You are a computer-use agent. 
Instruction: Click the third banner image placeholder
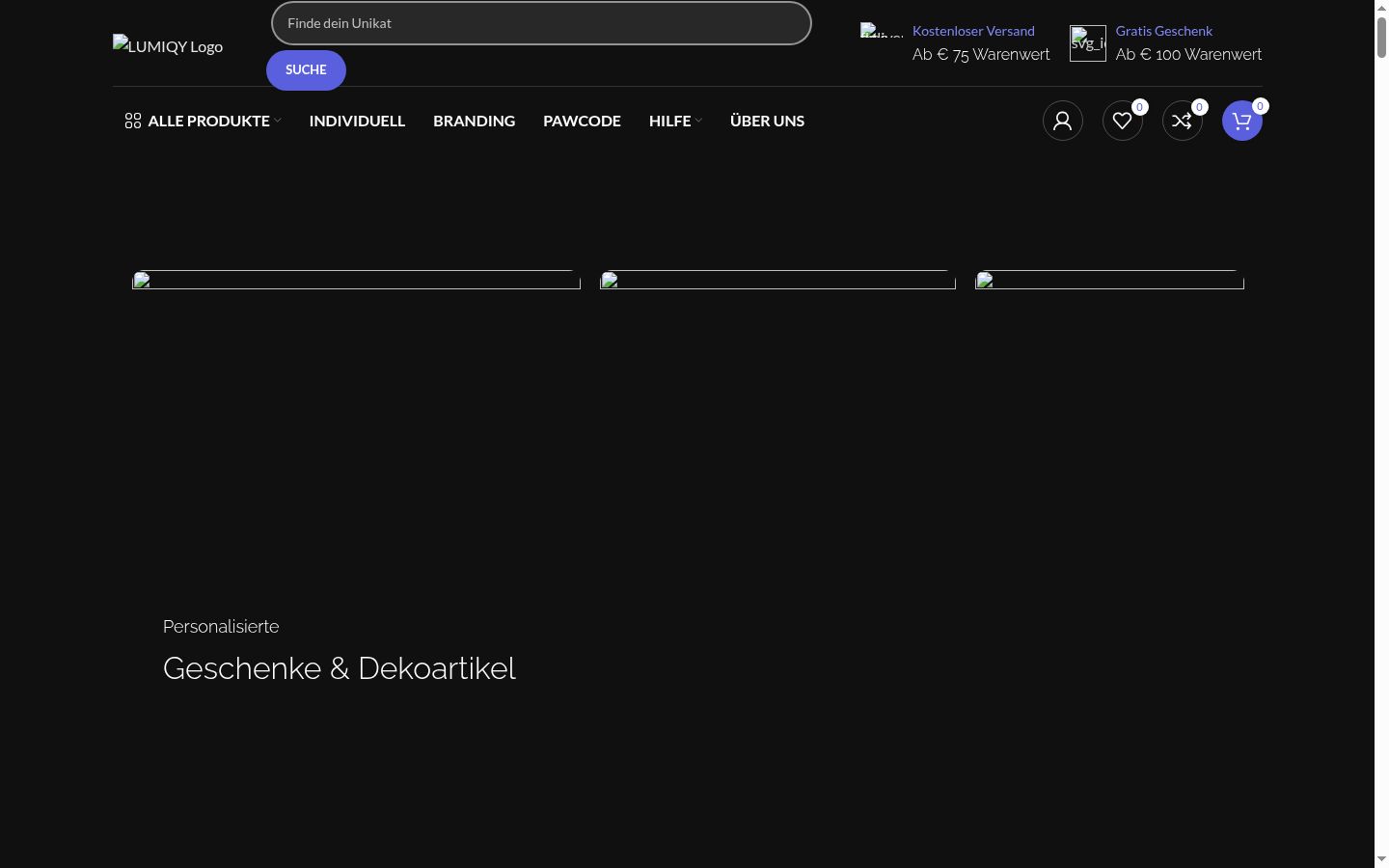(x=1109, y=280)
